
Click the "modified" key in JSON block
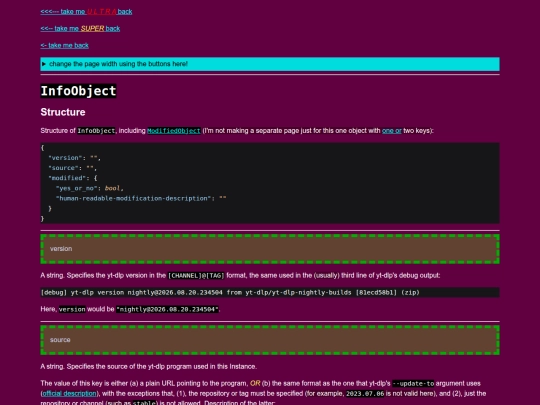point(67,178)
